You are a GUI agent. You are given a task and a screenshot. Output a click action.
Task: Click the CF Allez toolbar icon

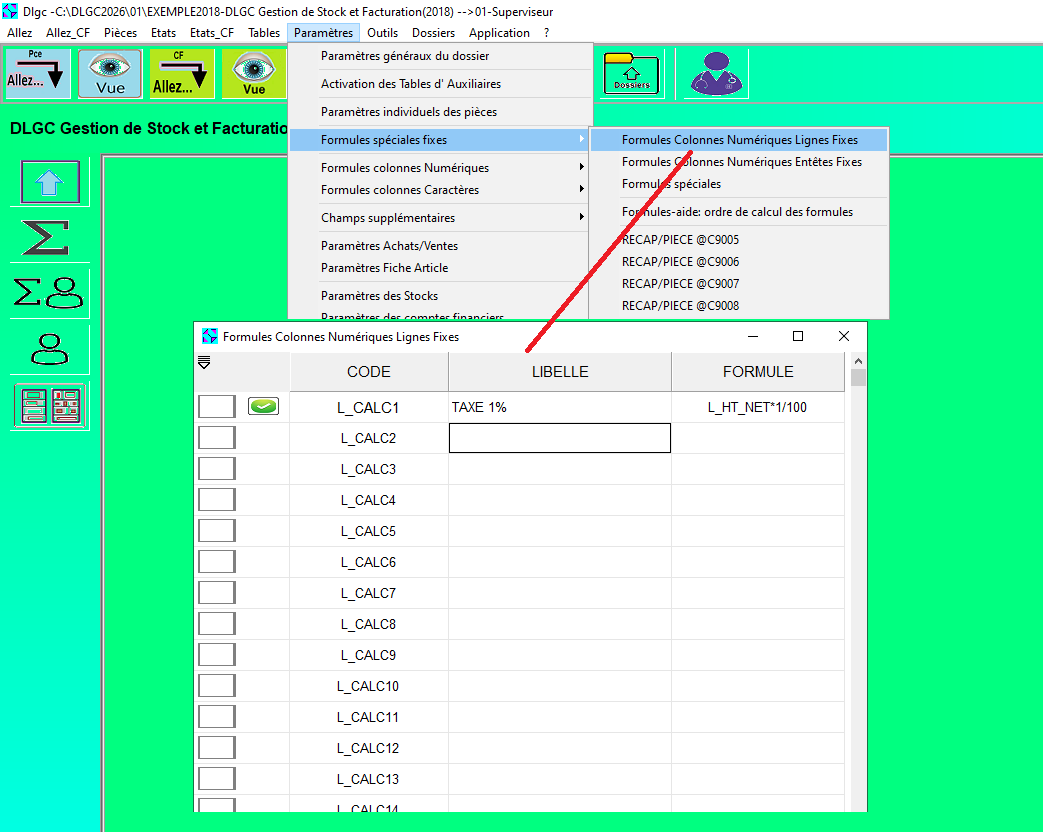tap(182, 74)
